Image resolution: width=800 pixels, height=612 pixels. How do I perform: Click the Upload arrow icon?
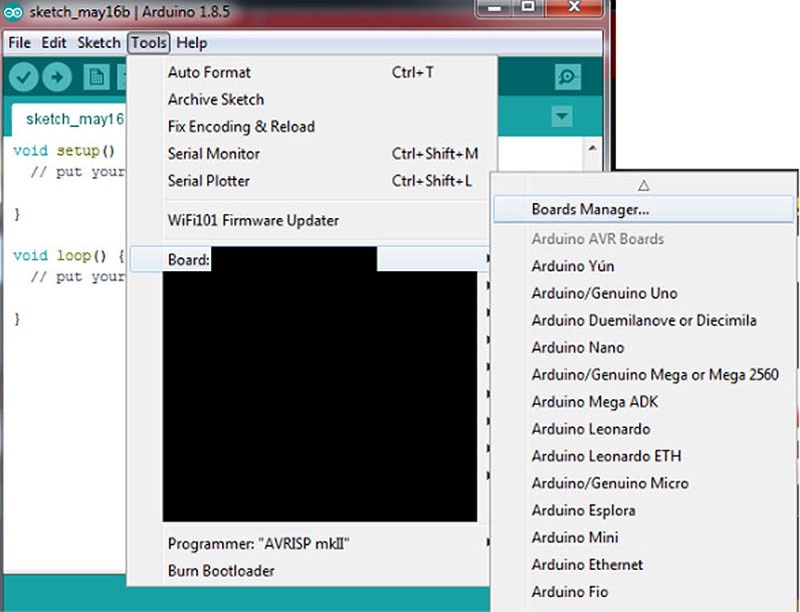click(x=57, y=76)
